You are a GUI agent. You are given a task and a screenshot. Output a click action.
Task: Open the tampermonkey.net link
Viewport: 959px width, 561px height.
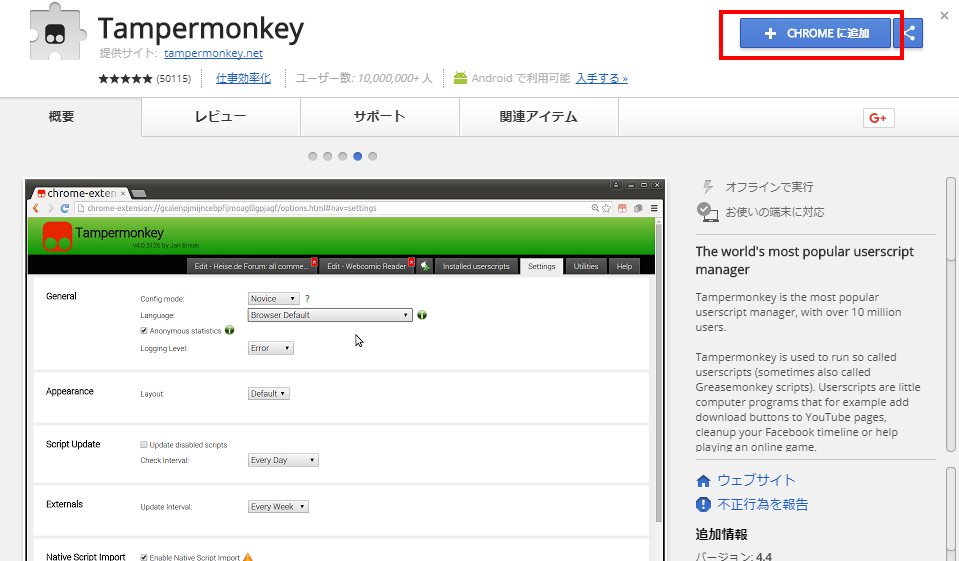coord(213,53)
